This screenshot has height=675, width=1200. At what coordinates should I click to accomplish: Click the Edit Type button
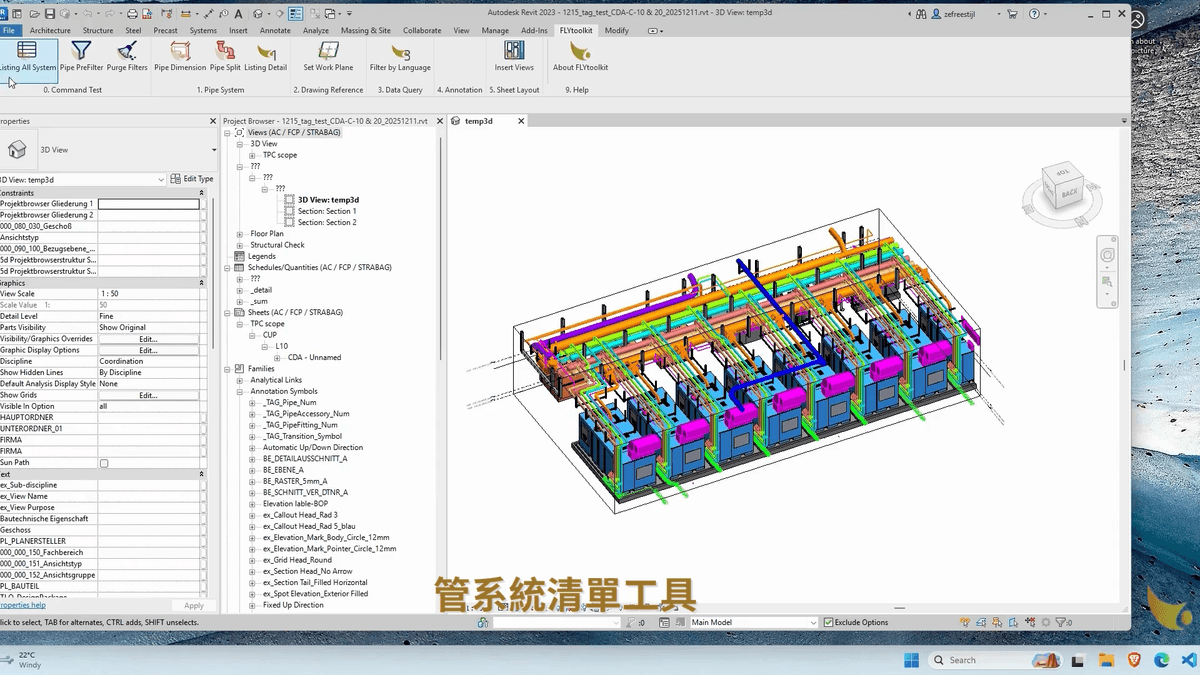192,179
